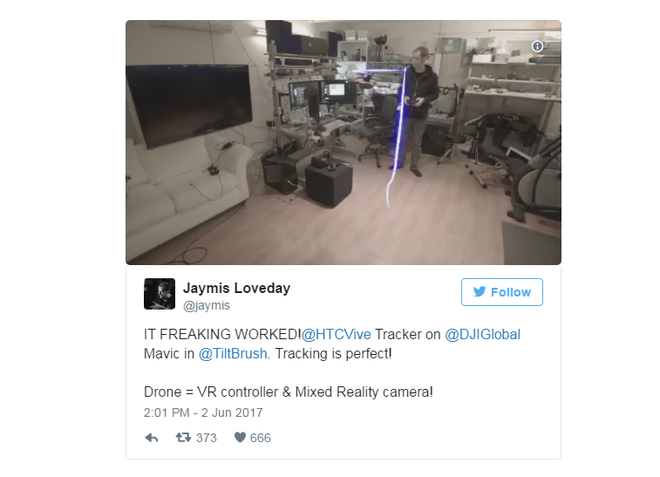Click the Twitter bird icon in Follow

tap(479, 291)
